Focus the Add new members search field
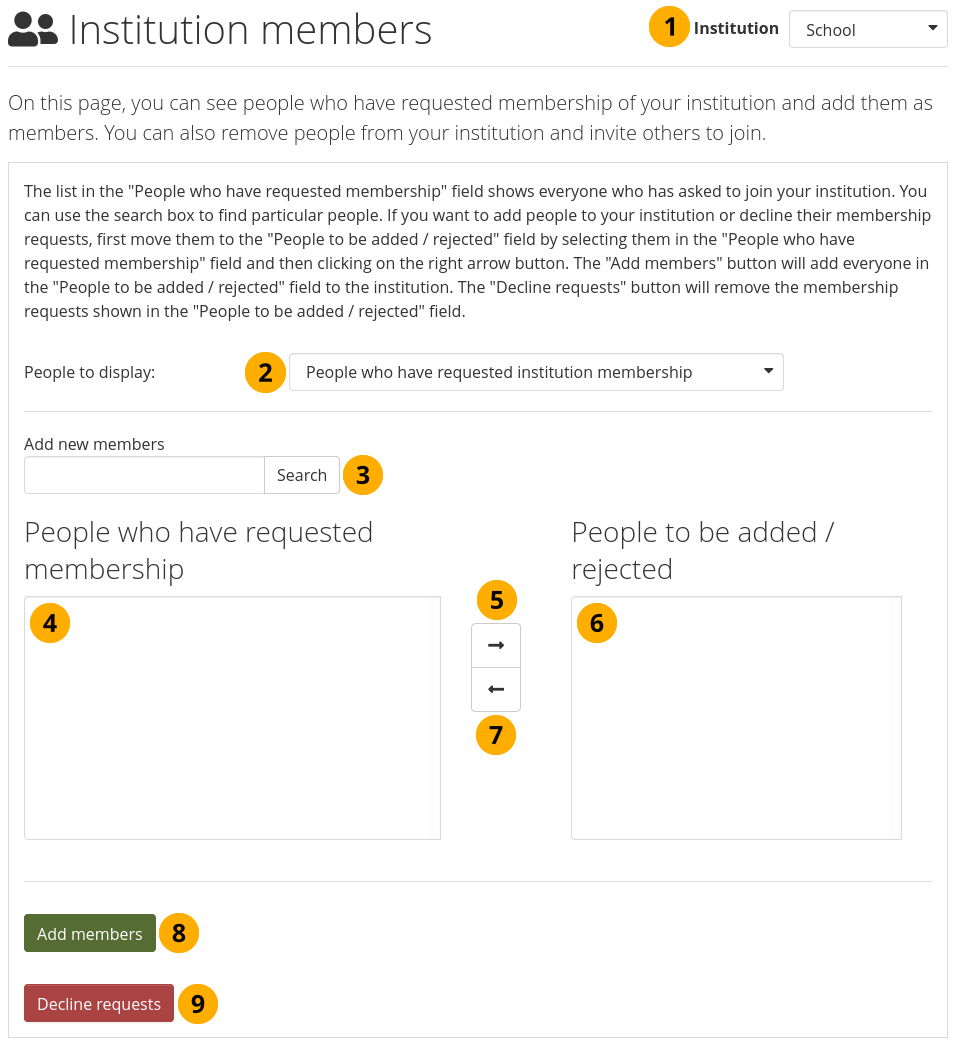This screenshot has width=955, height=1045. [x=144, y=475]
